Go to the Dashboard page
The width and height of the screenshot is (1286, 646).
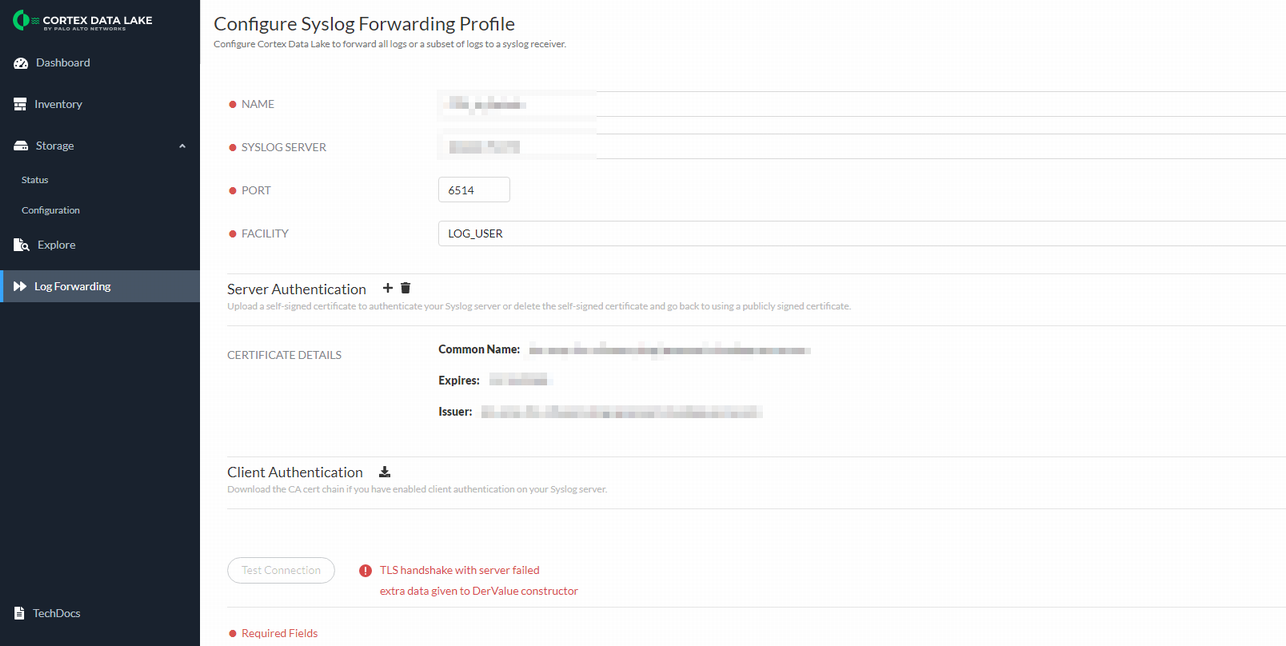(63, 63)
